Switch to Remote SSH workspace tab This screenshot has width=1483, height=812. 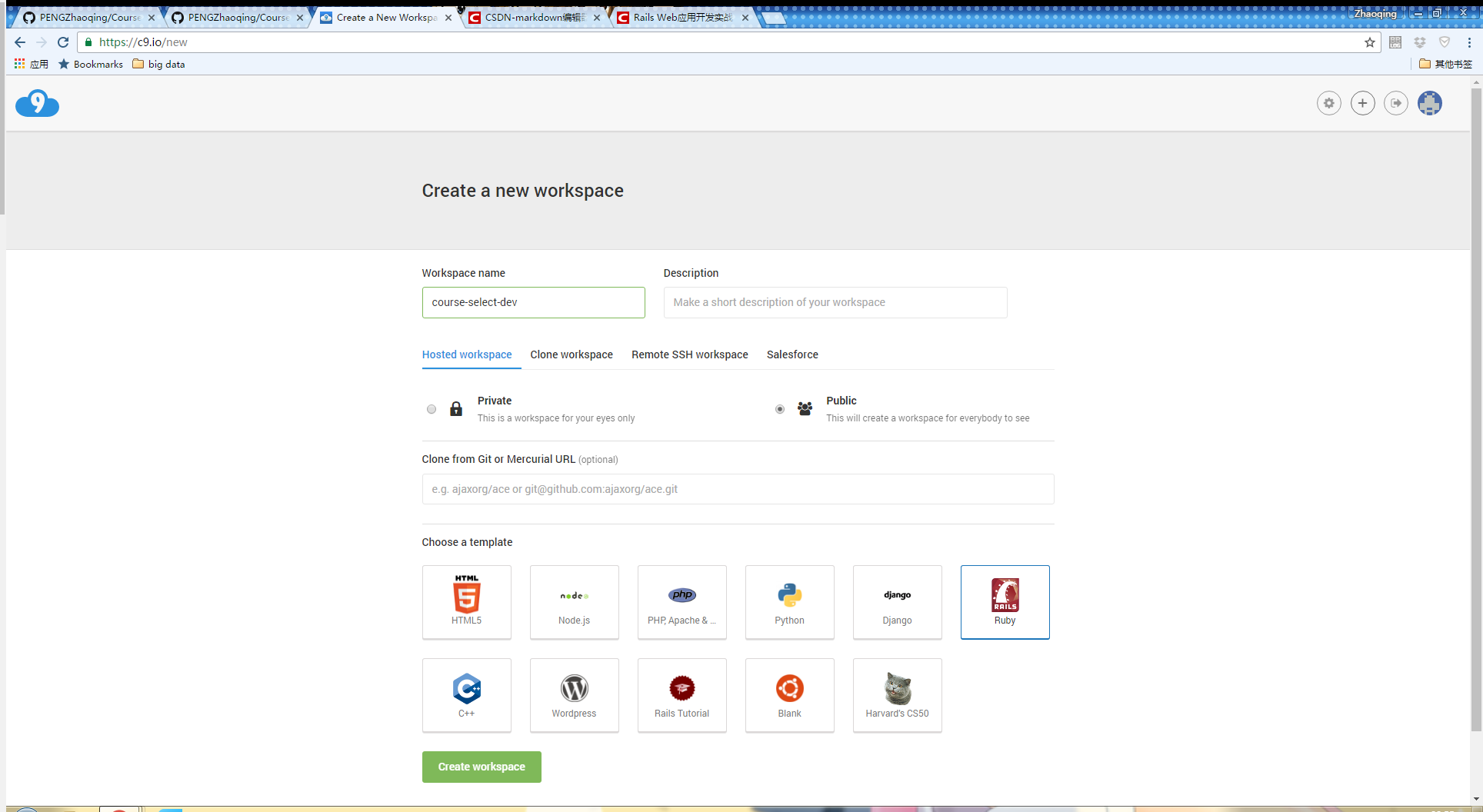click(690, 354)
